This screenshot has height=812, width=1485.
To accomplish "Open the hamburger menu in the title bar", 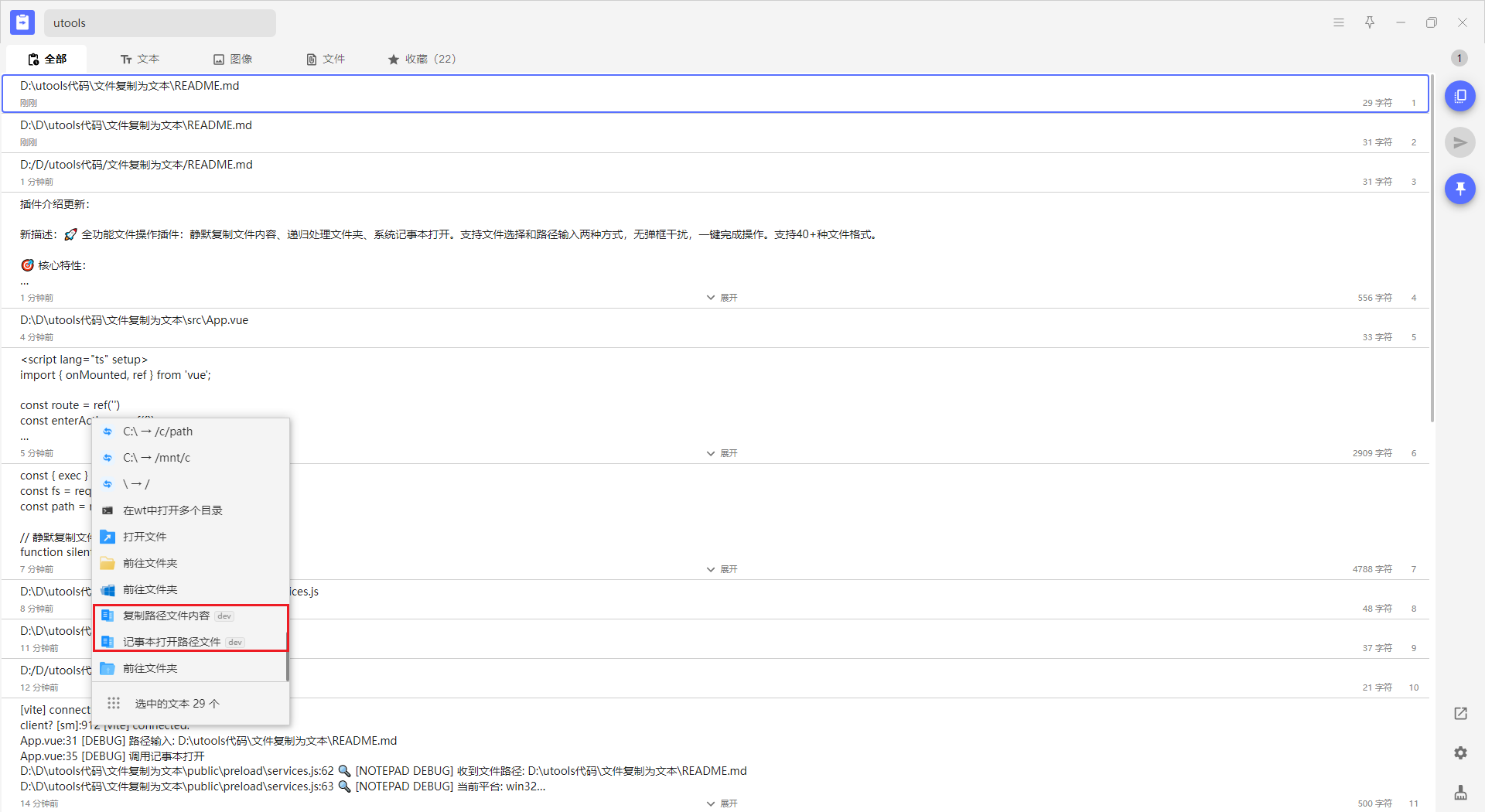I will (x=1338, y=22).
